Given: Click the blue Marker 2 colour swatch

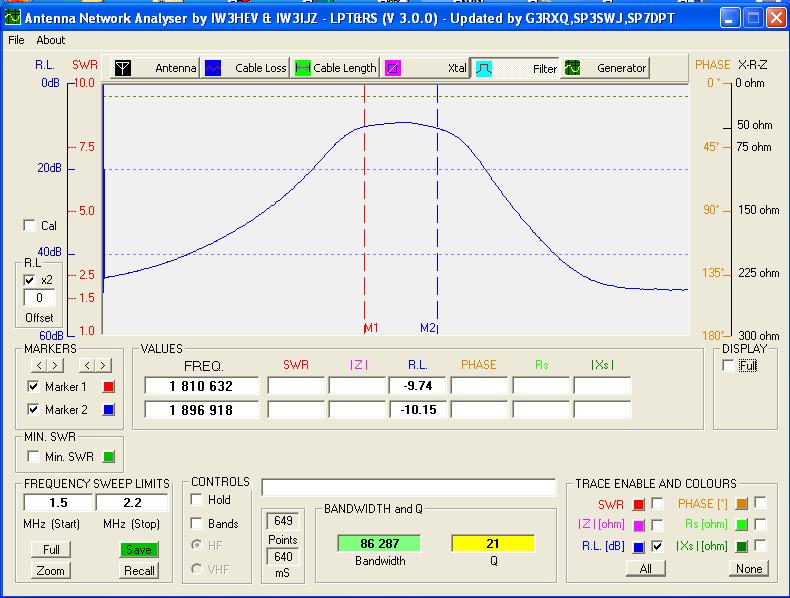Looking at the screenshot, I should (110, 410).
